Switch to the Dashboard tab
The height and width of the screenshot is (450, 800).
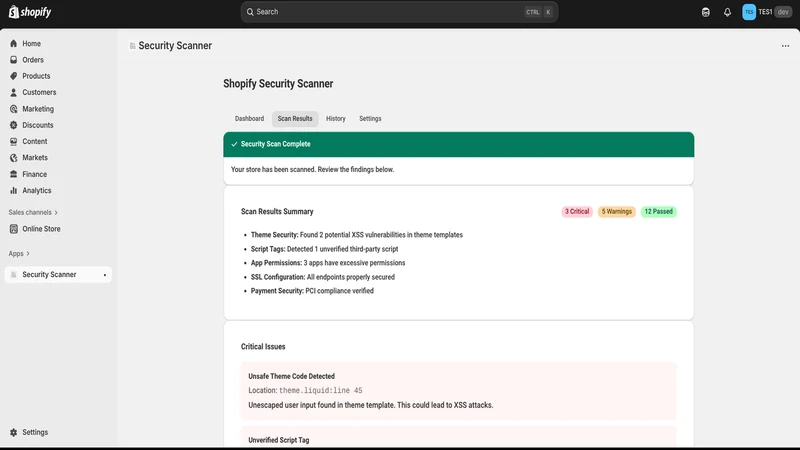[249, 118]
